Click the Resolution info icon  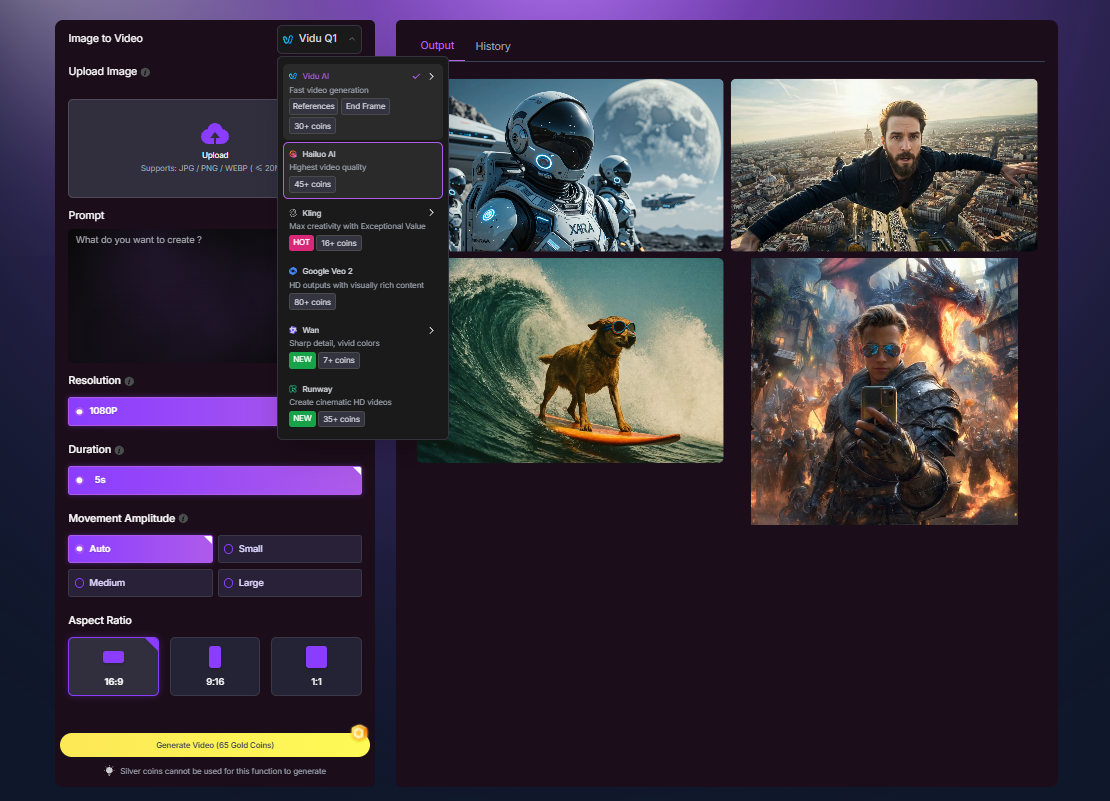click(x=130, y=381)
